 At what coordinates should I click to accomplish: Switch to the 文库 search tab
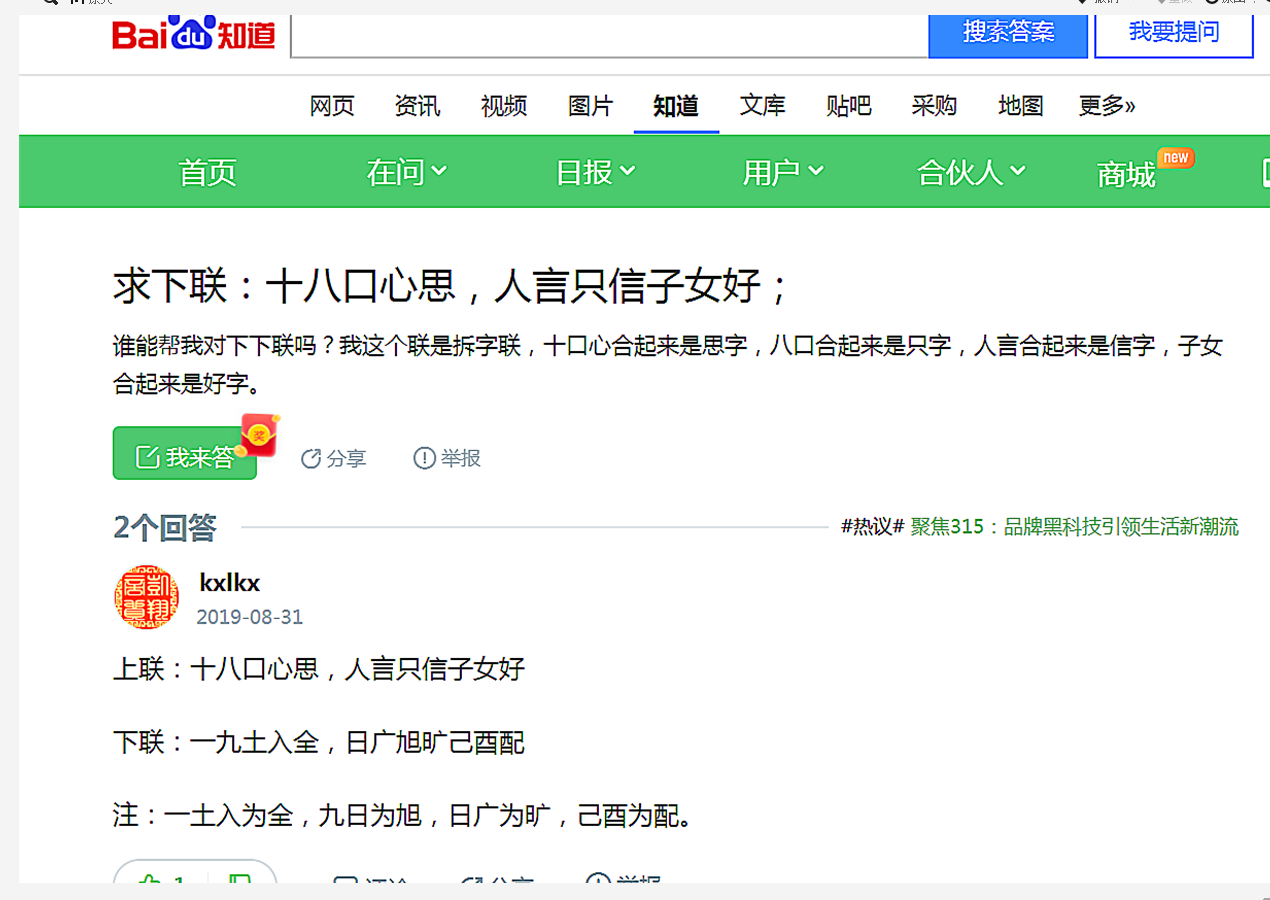pos(762,106)
